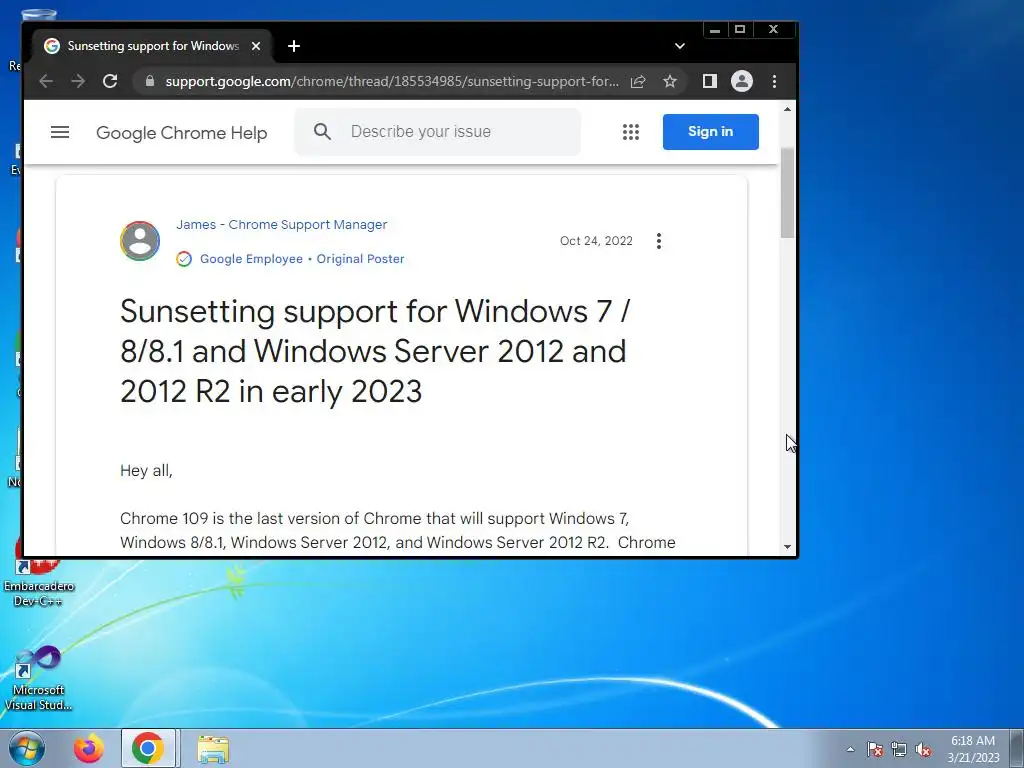Screen dimensions: 1024x768
Task: Select the Embarcadero Dev-C++ desktop shortcut
Action: [x=39, y=571]
